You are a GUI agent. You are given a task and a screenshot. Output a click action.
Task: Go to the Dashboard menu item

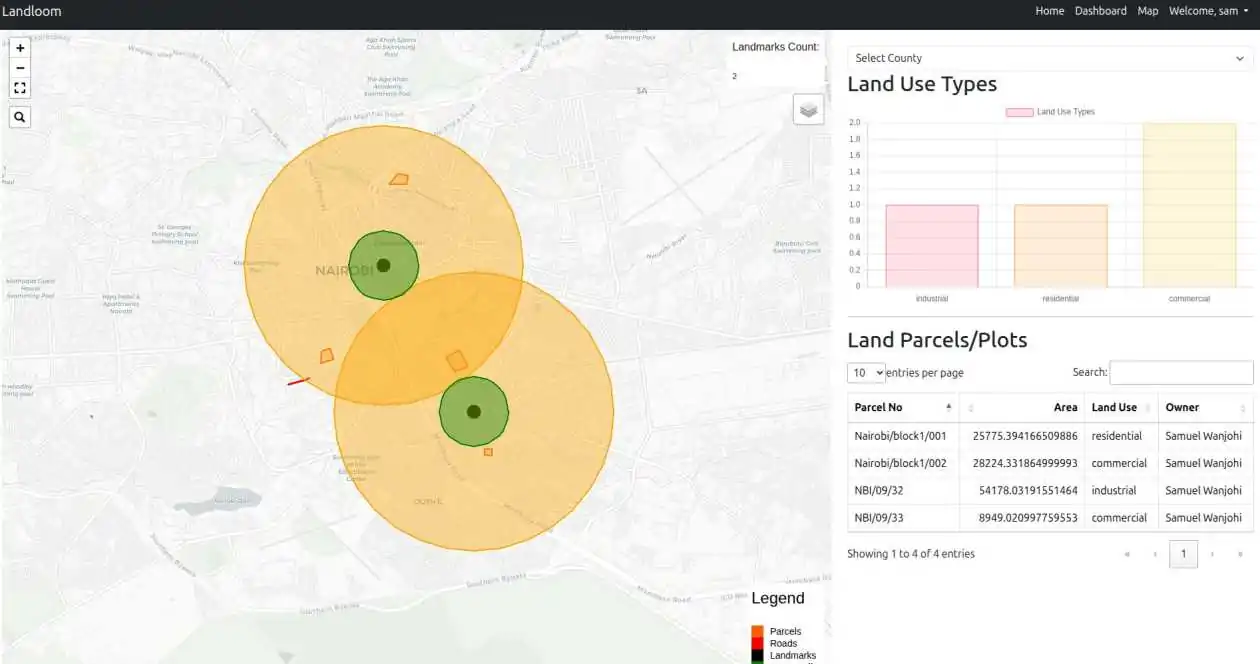[1101, 11]
